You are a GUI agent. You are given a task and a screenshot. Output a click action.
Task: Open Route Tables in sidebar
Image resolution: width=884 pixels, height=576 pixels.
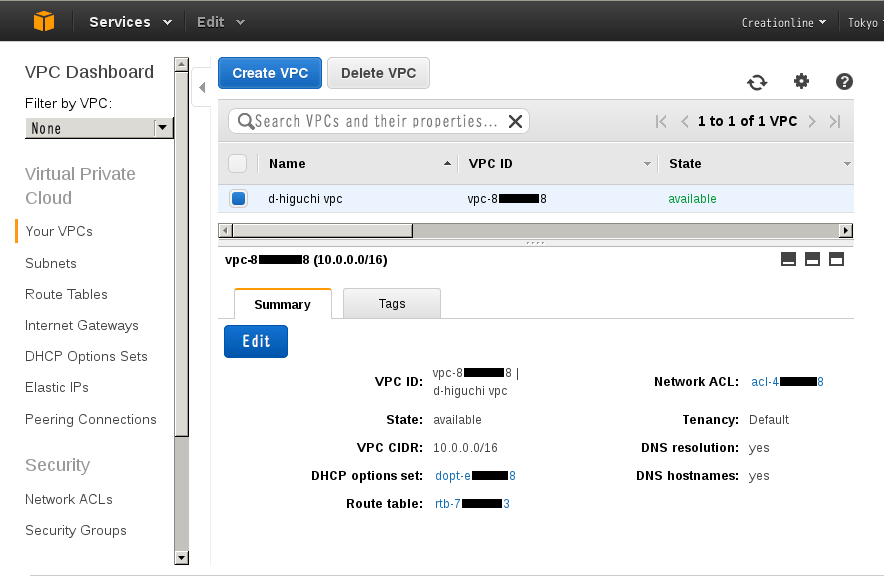[x=66, y=294]
